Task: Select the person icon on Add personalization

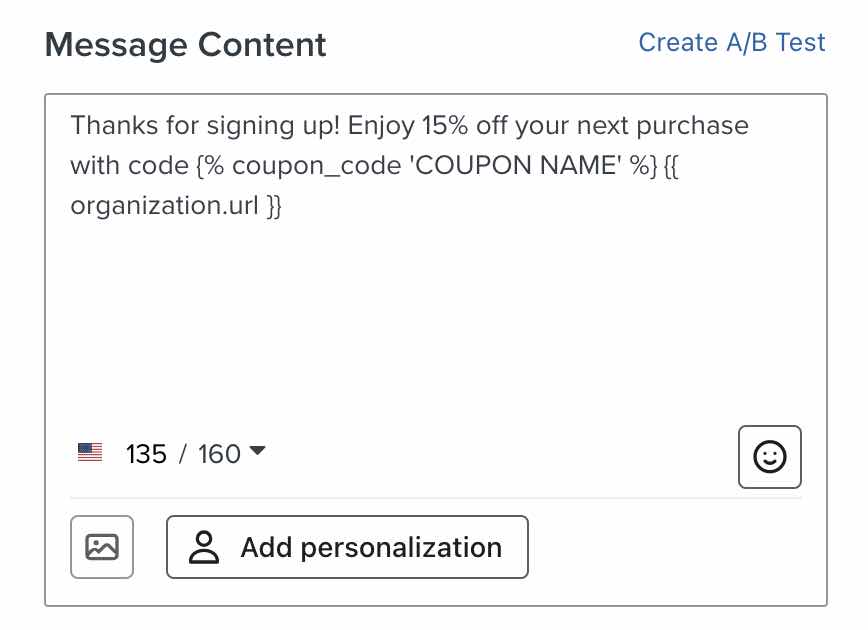Action: (x=204, y=547)
